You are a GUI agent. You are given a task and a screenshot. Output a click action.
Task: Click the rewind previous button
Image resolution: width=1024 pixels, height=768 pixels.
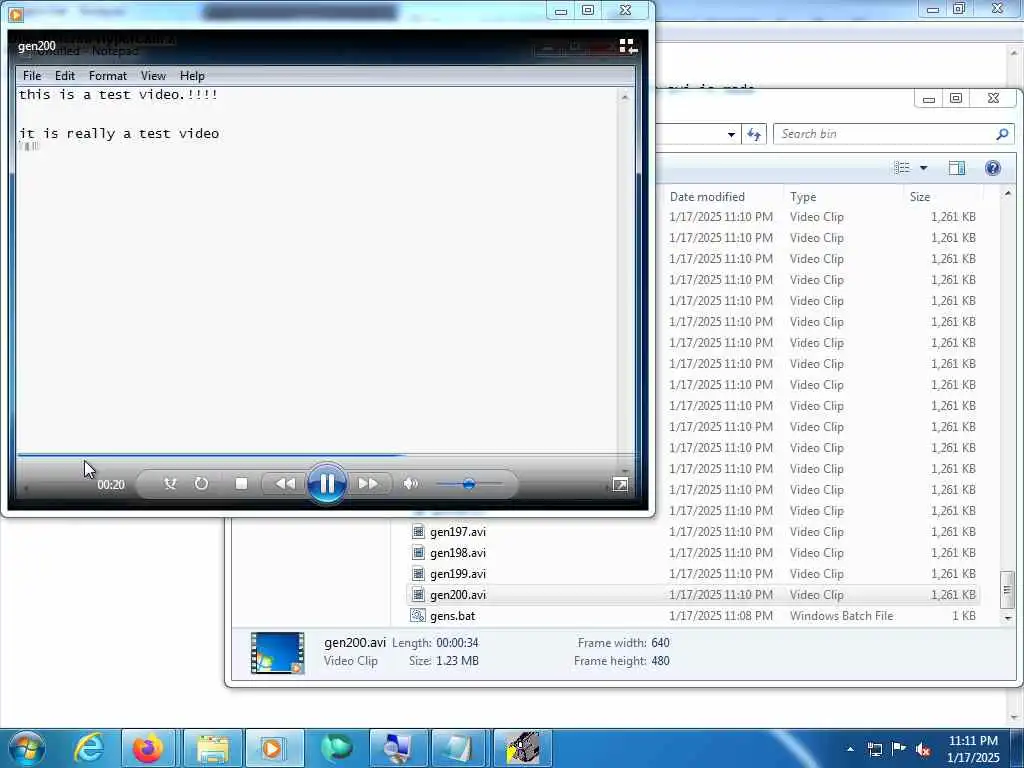click(284, 484)
